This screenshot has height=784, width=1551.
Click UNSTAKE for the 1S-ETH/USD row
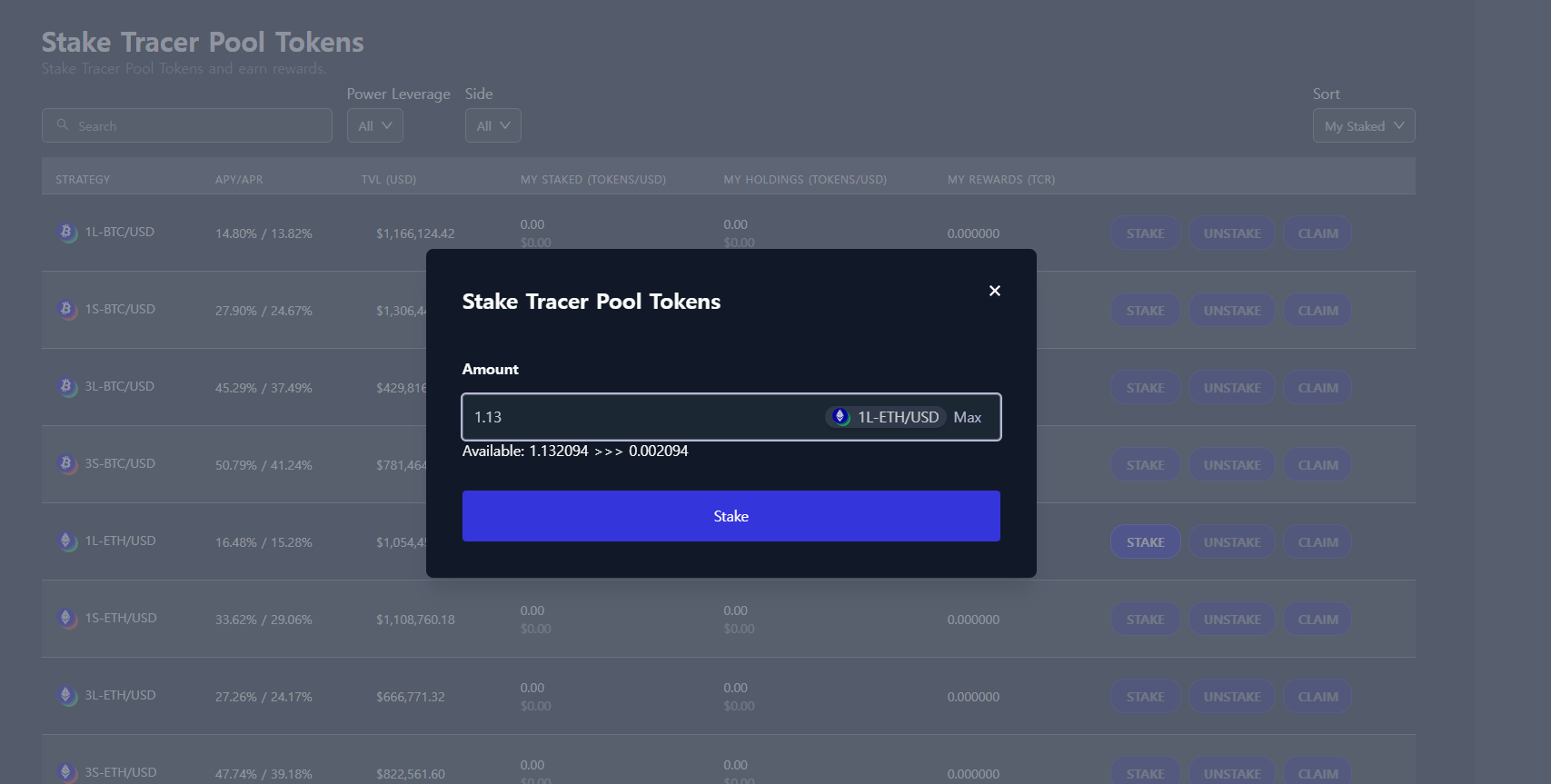1232,620
